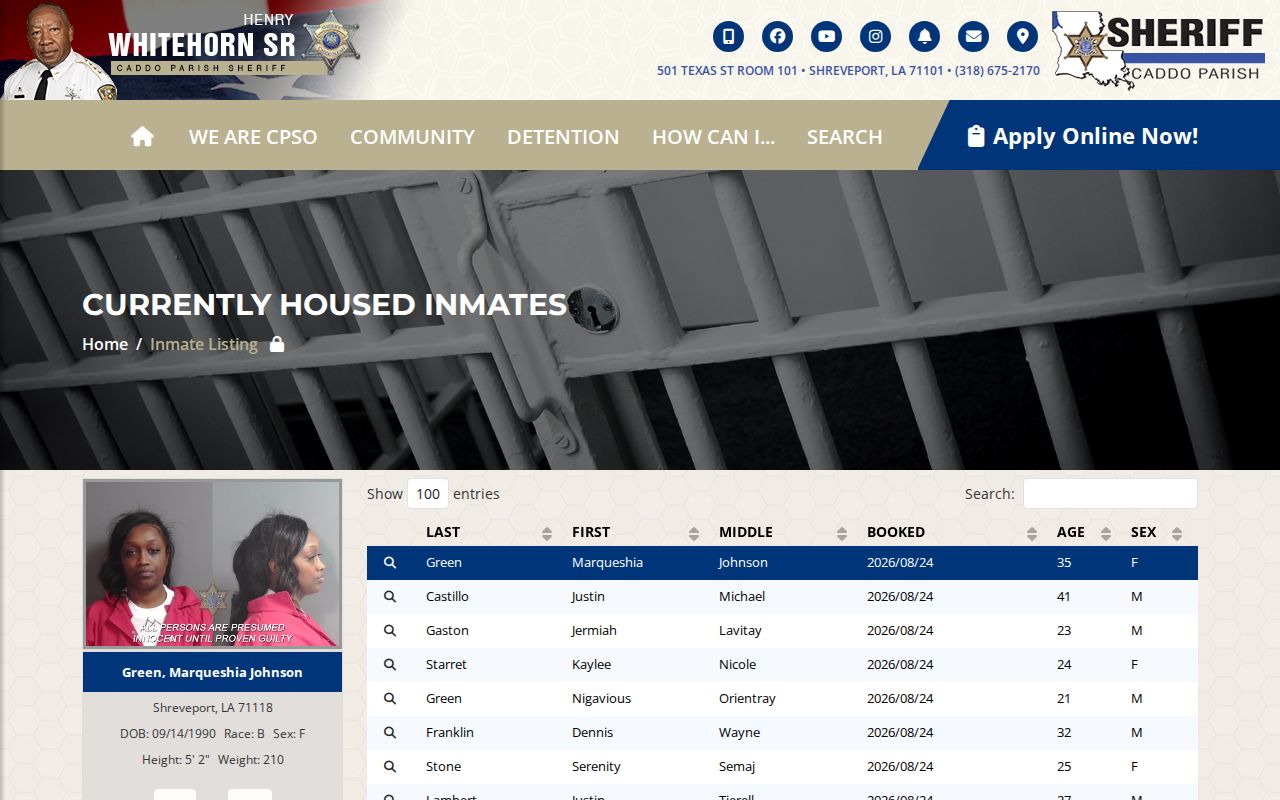Open the COMMUNITY menu

coord(412,136)
